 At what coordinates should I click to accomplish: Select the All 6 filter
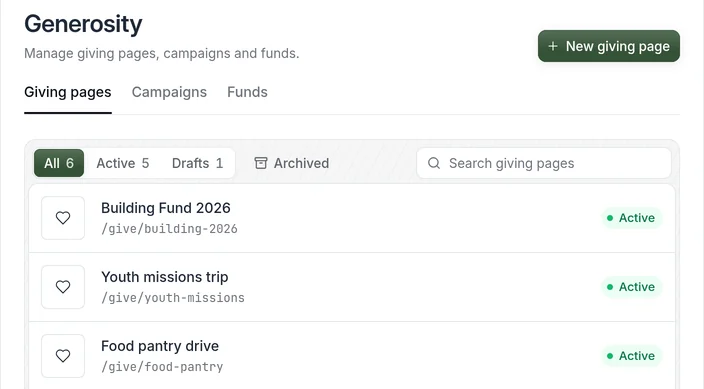click(59, 163)
